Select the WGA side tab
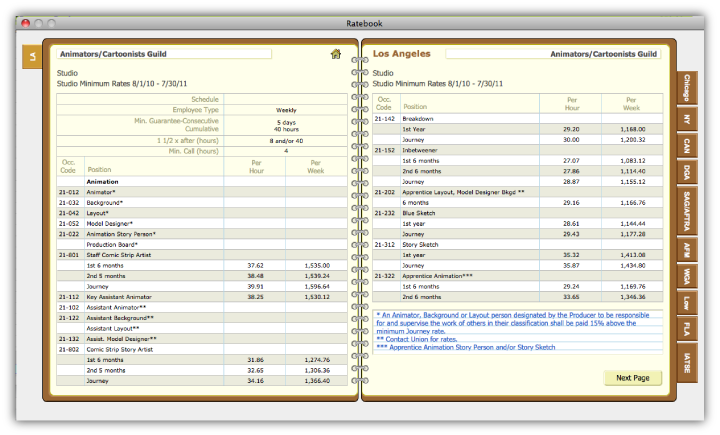This screenshot has height=435, width=720. click(x=687, y=276)
